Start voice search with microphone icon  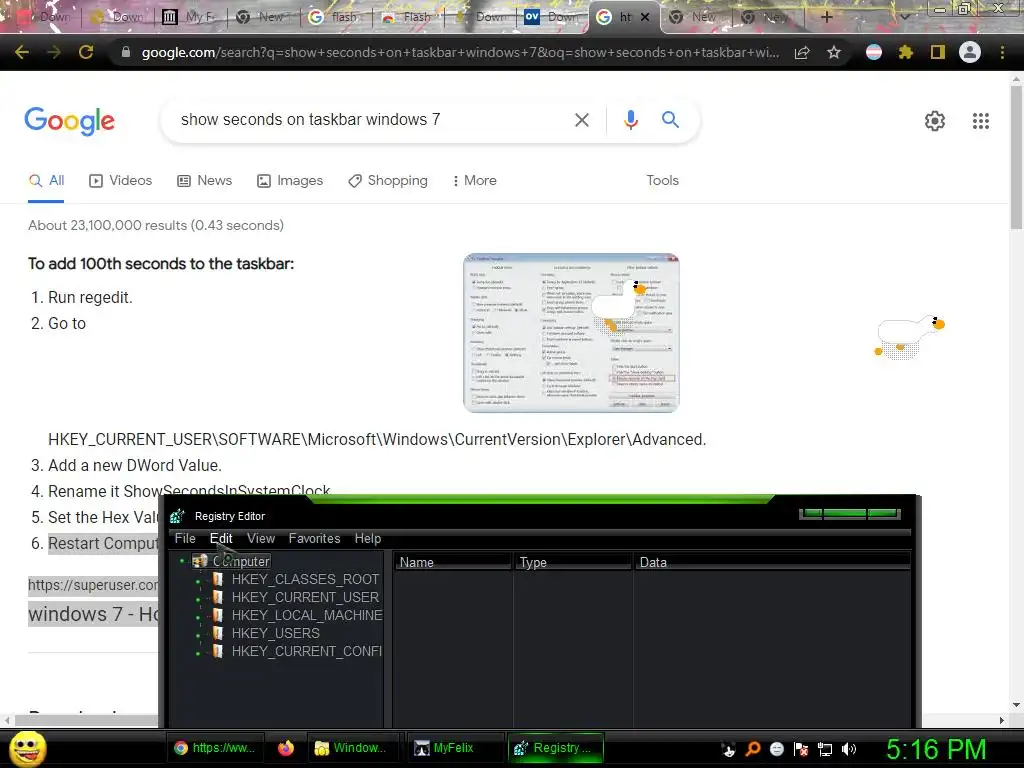[x=630, y=120]
